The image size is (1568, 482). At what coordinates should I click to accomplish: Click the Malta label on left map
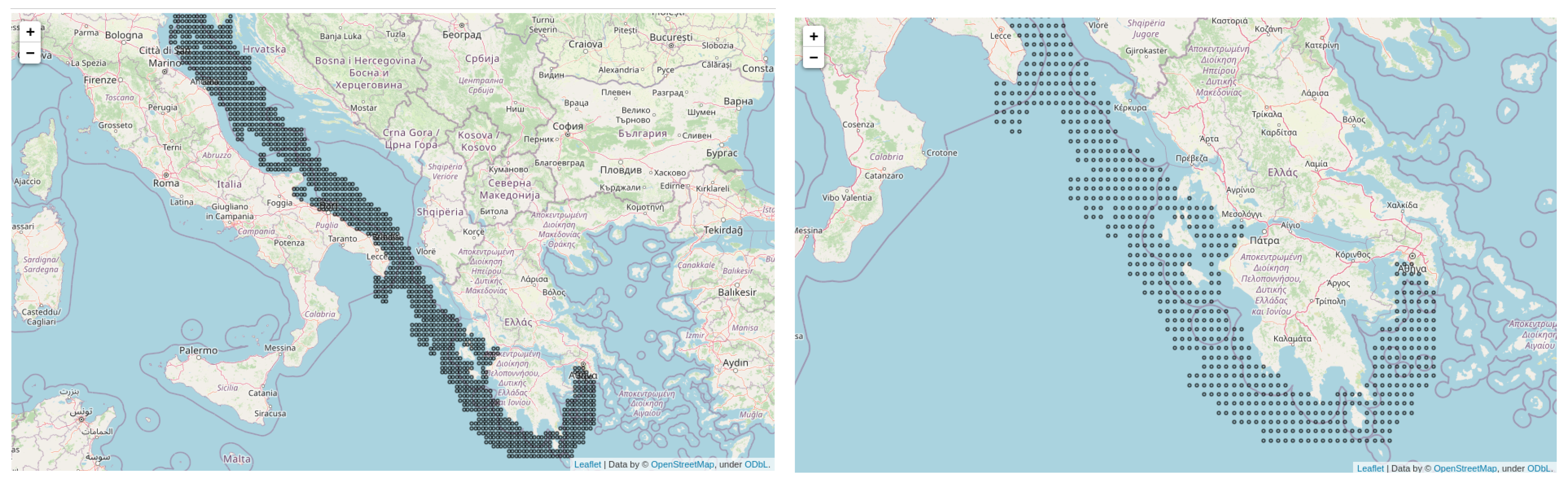tap(237, 459)
